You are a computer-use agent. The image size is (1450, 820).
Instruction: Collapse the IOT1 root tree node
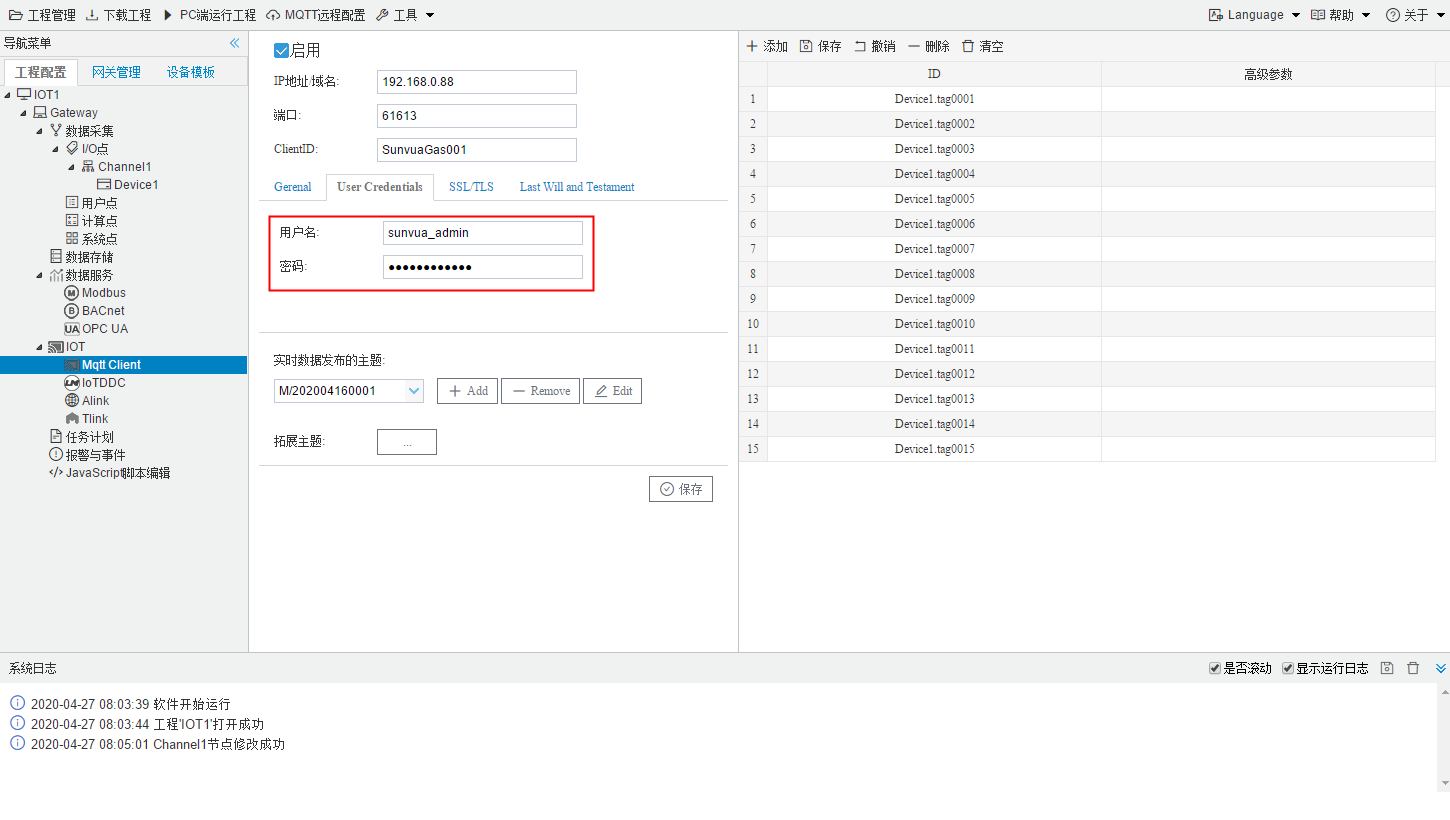pyautogui.click(x=9, y=95)
